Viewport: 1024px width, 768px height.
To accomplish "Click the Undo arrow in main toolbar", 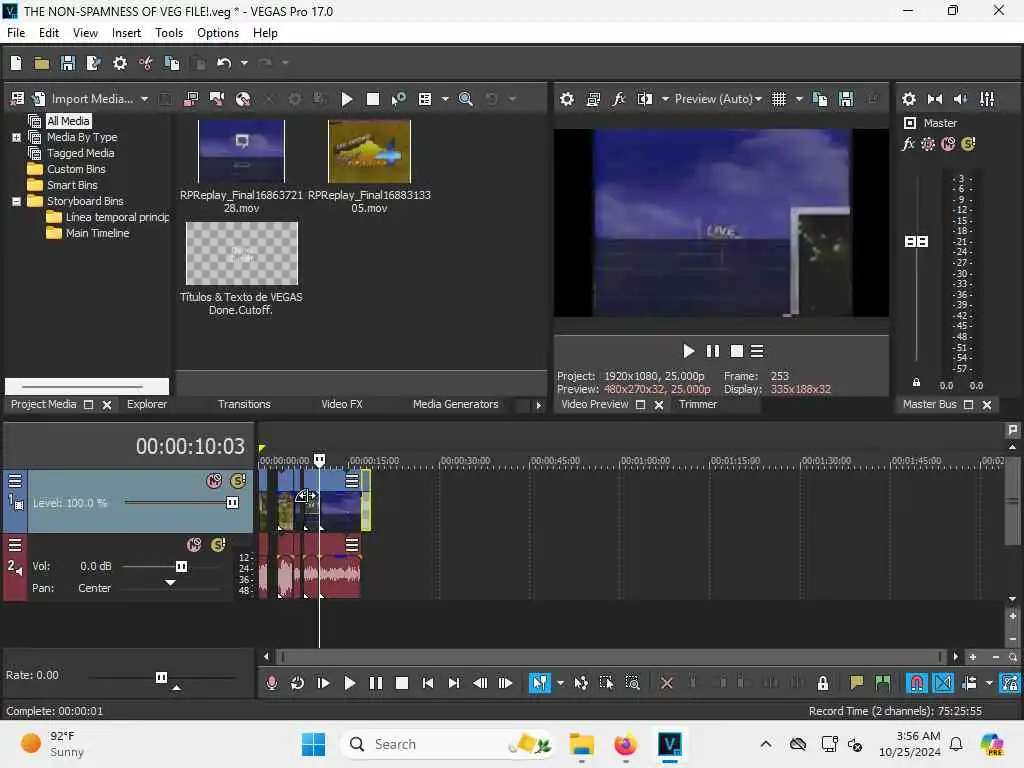I will click(x=224, y=63).
